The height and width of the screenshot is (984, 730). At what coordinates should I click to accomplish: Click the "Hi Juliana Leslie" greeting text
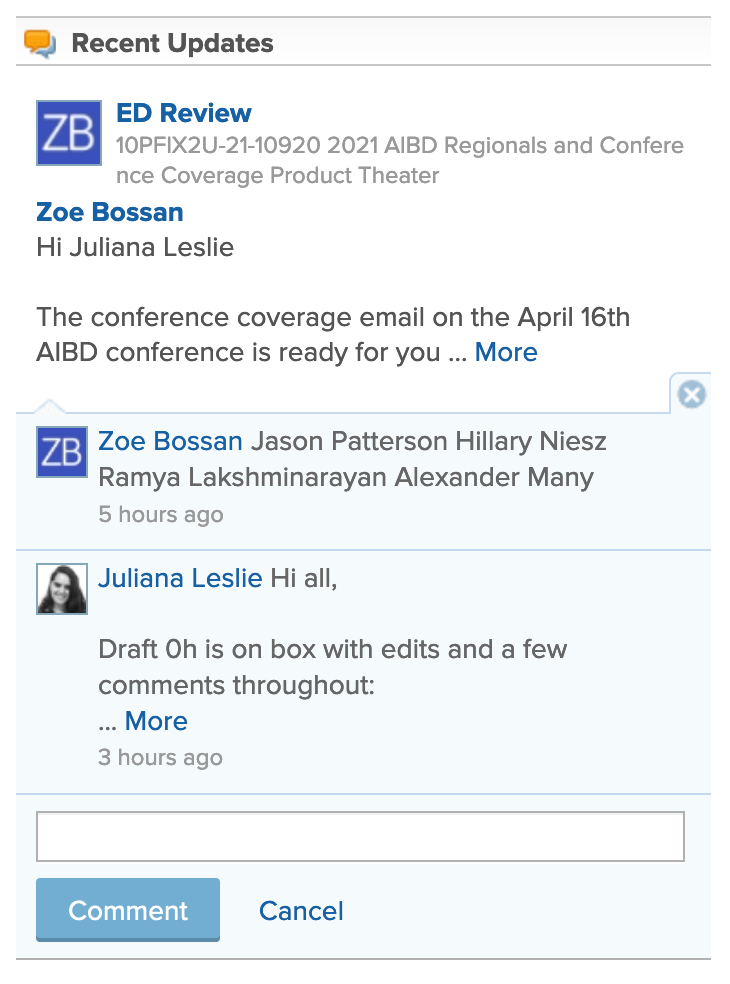135,246
